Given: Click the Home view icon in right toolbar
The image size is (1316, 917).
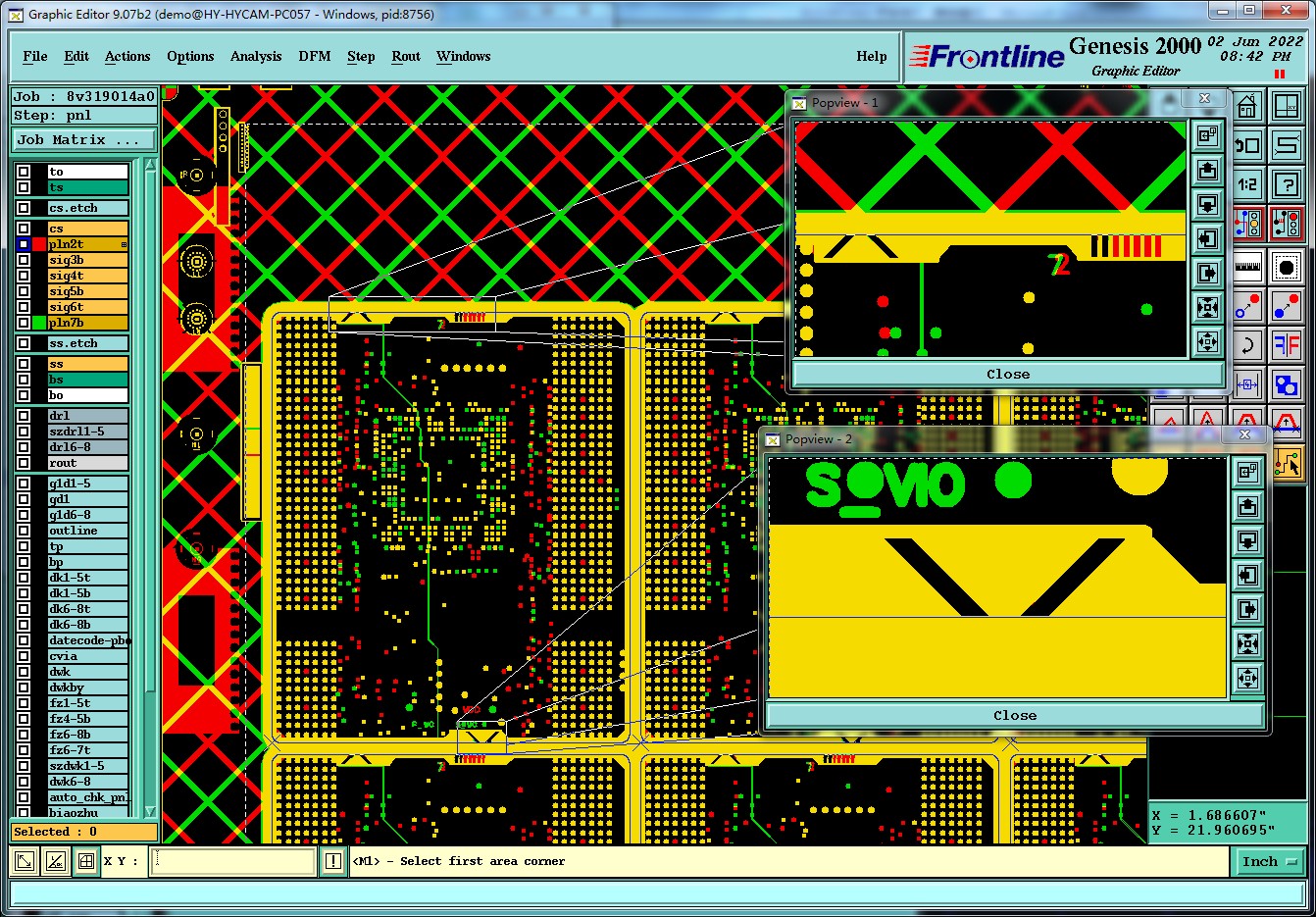Looking at the screenshot, I should [1247, 107].
